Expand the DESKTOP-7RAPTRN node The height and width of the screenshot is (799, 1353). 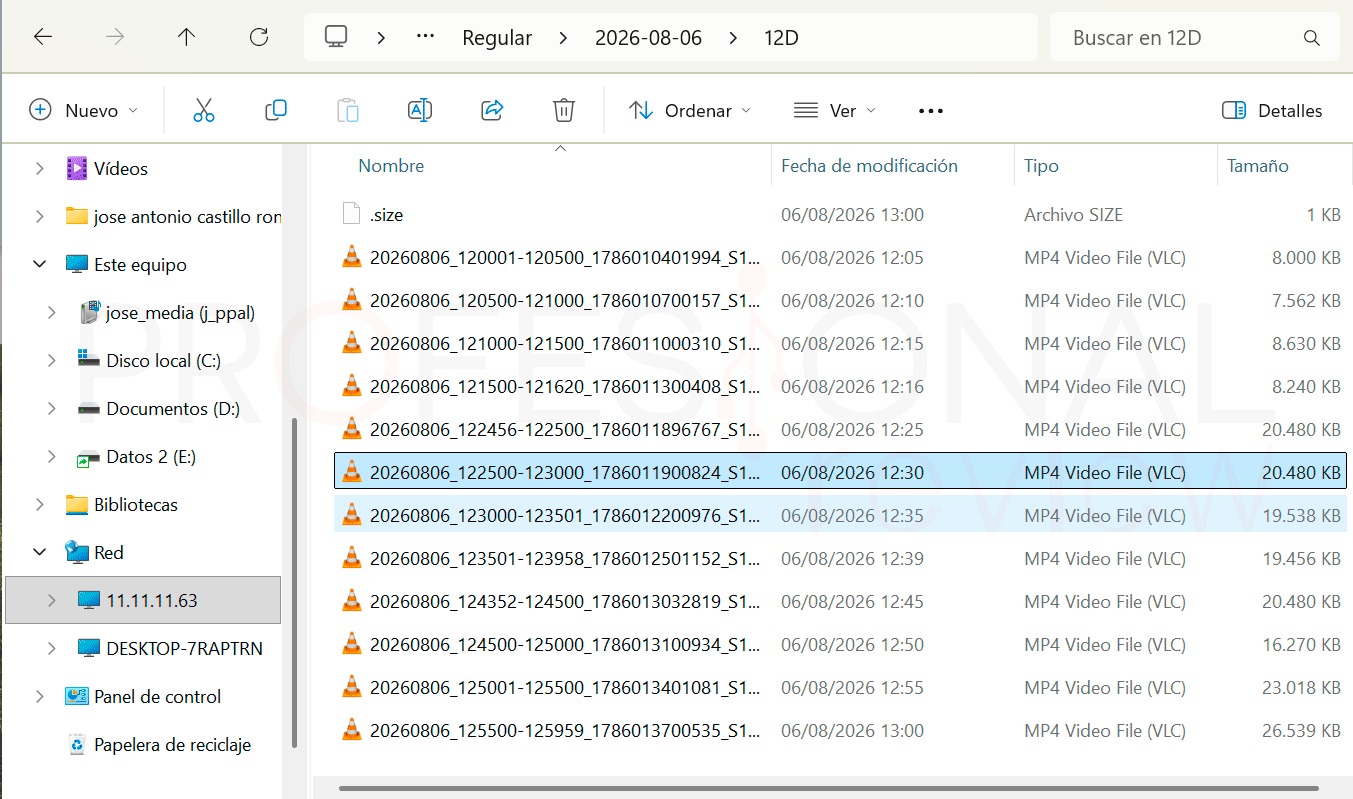pyautogui.click(x=52, y=648)
